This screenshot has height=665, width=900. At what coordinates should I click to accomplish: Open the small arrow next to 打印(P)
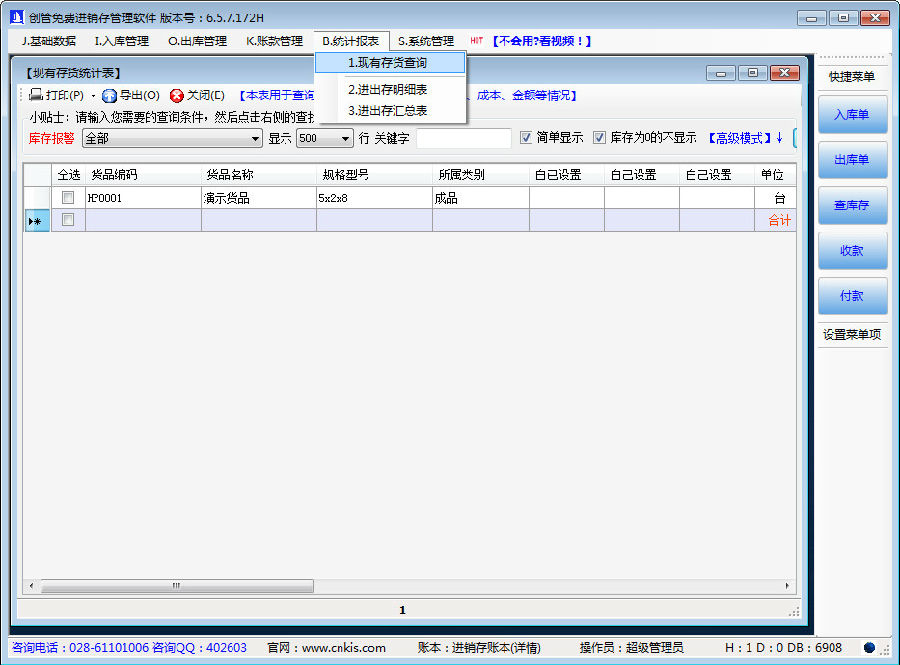pos(93,96)
